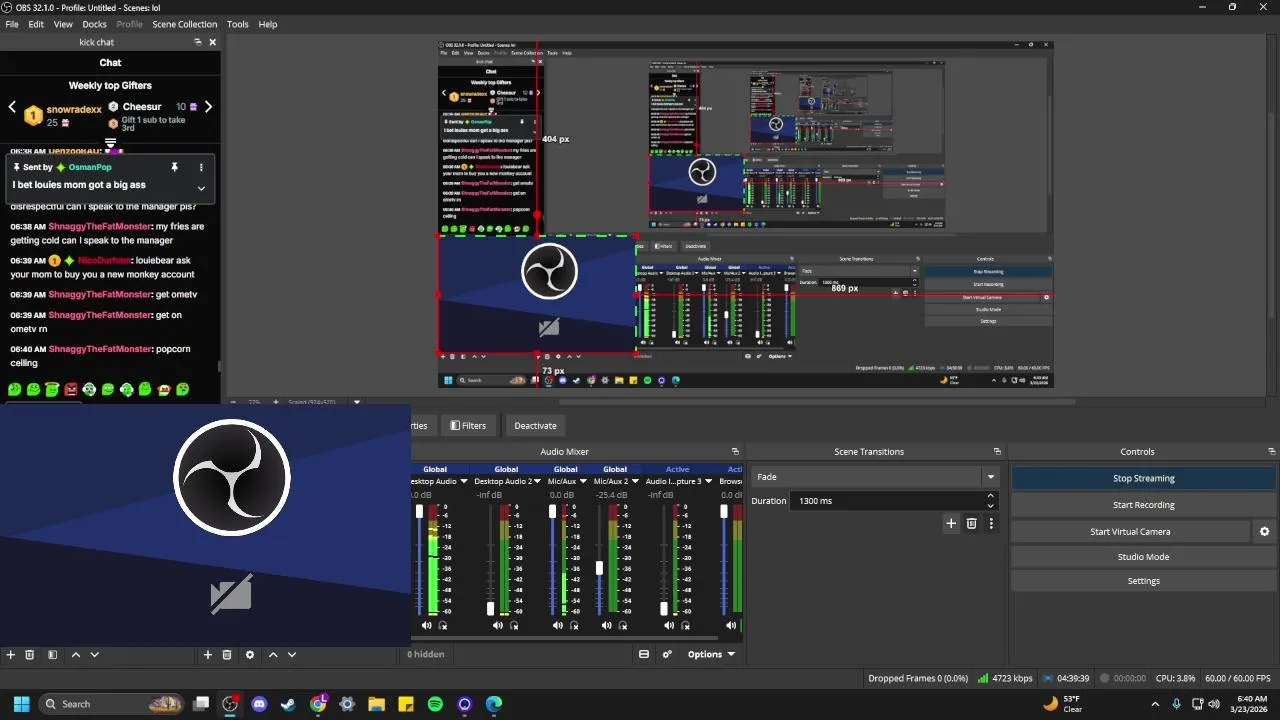
Task: Open virtual camera settings gear
Action: (1264, 532)
